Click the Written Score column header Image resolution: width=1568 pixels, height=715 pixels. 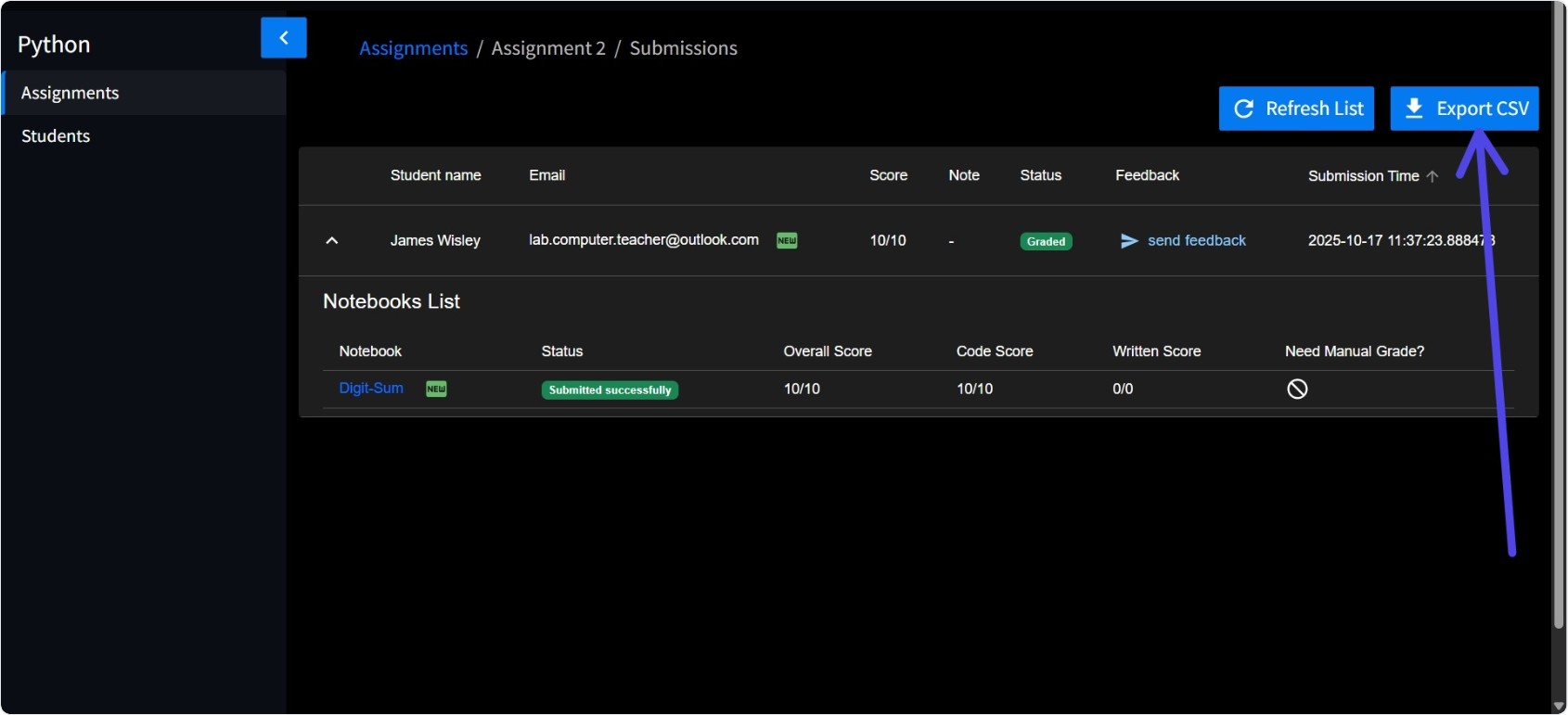[1157, 351]
